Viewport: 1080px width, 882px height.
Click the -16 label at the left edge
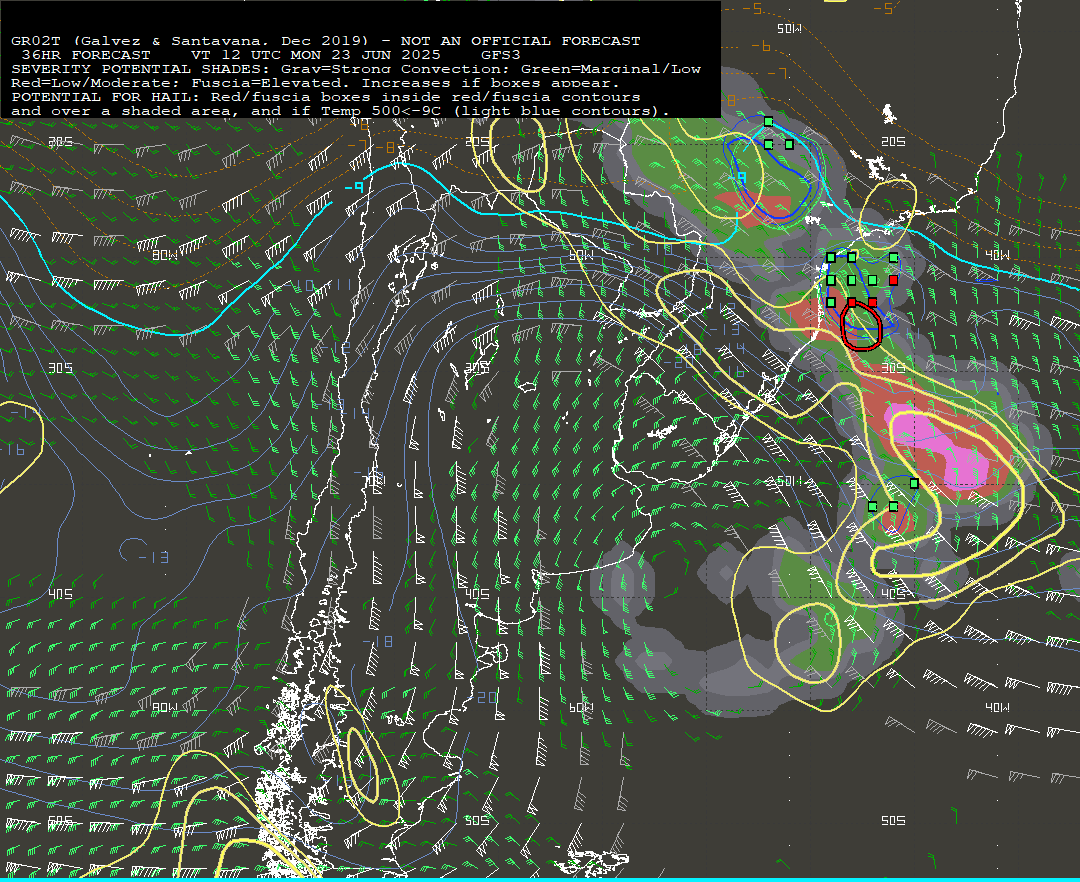pyautogui.click(x=14, y=450)
